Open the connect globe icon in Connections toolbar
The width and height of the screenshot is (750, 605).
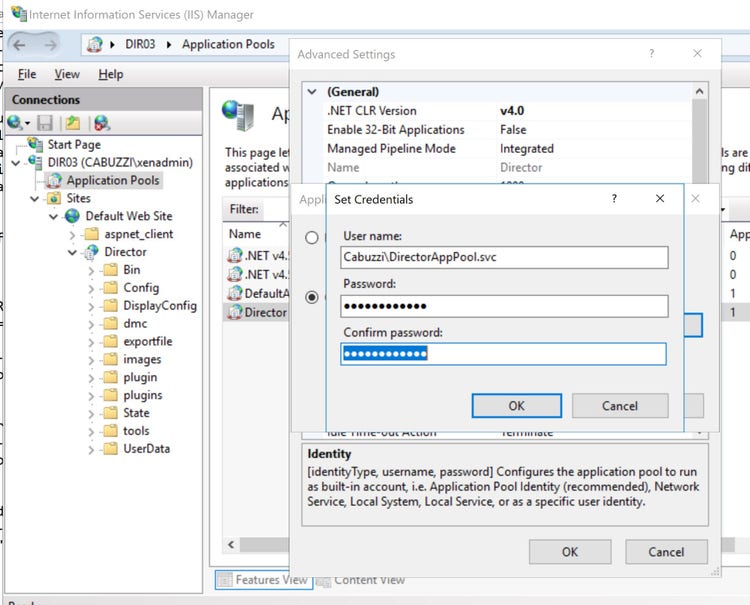click(15, 123)
